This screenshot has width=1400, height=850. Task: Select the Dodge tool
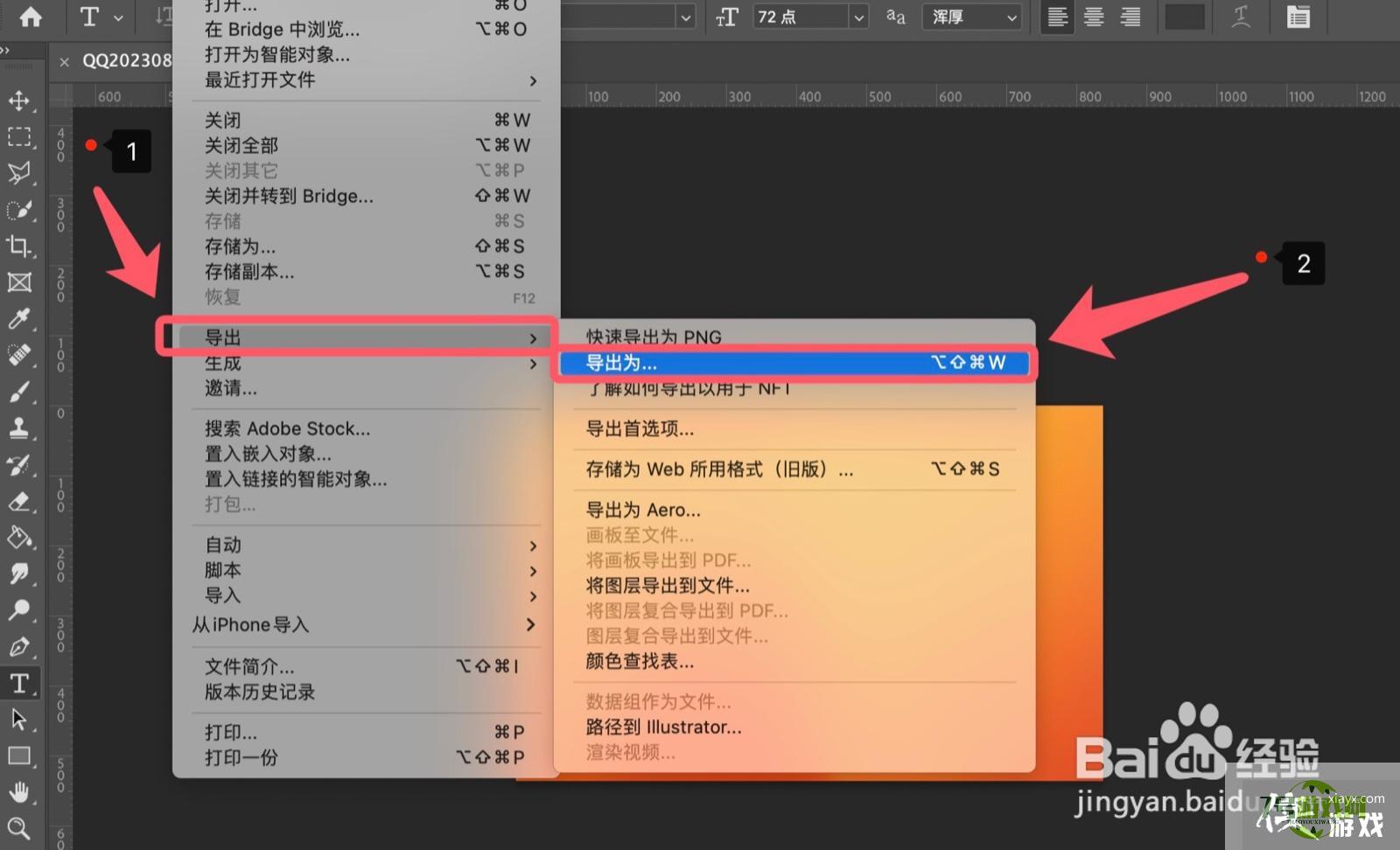click(19, 610)
